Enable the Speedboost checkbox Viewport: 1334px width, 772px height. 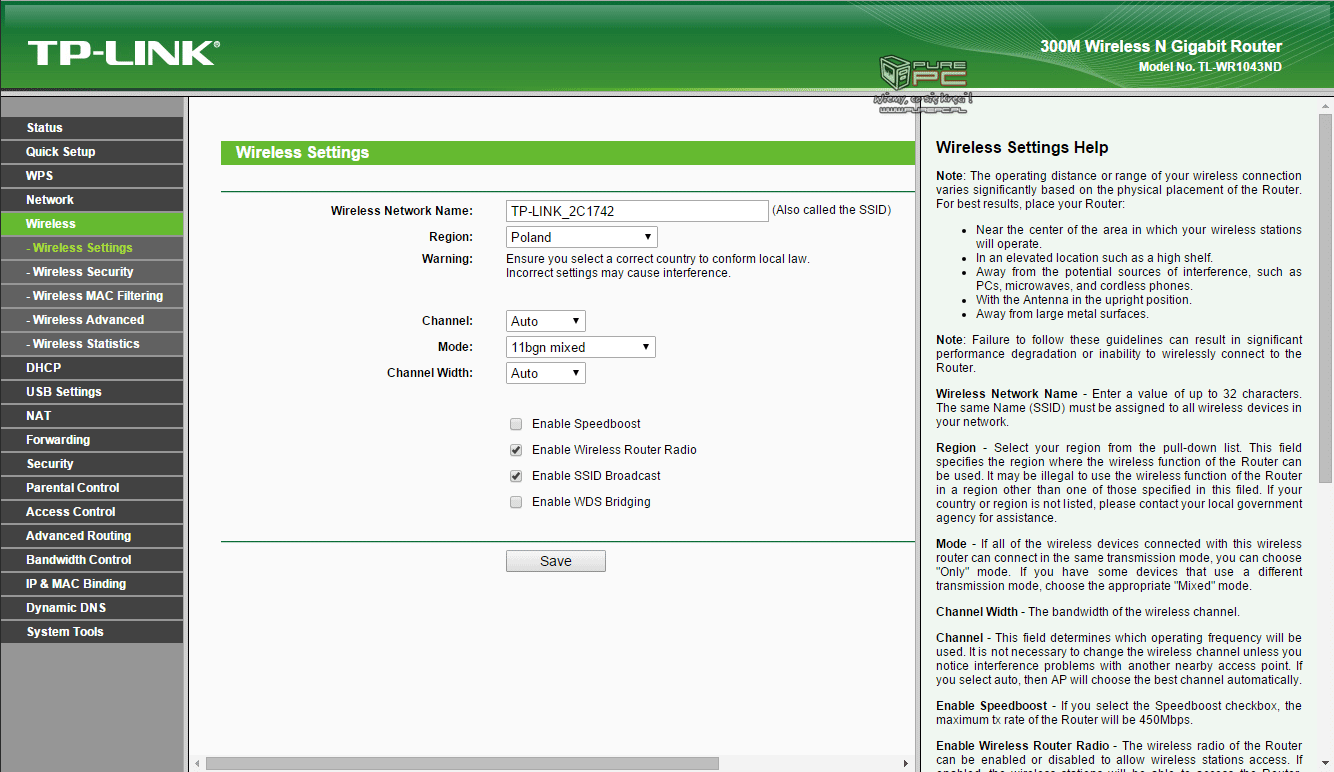516,424
